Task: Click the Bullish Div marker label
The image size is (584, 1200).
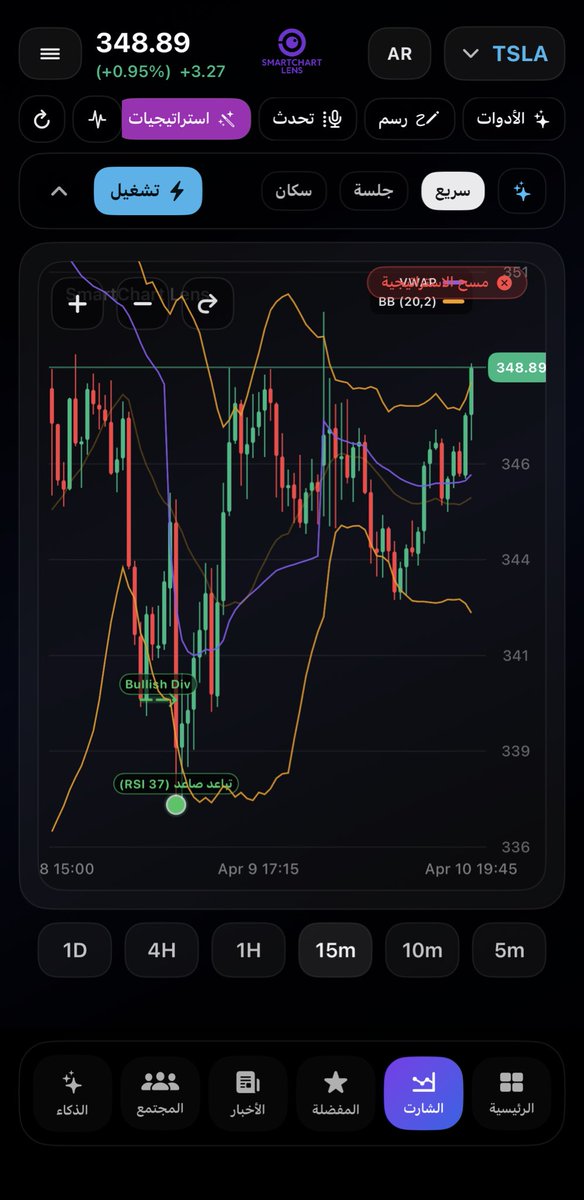Action: click(156, 685)
